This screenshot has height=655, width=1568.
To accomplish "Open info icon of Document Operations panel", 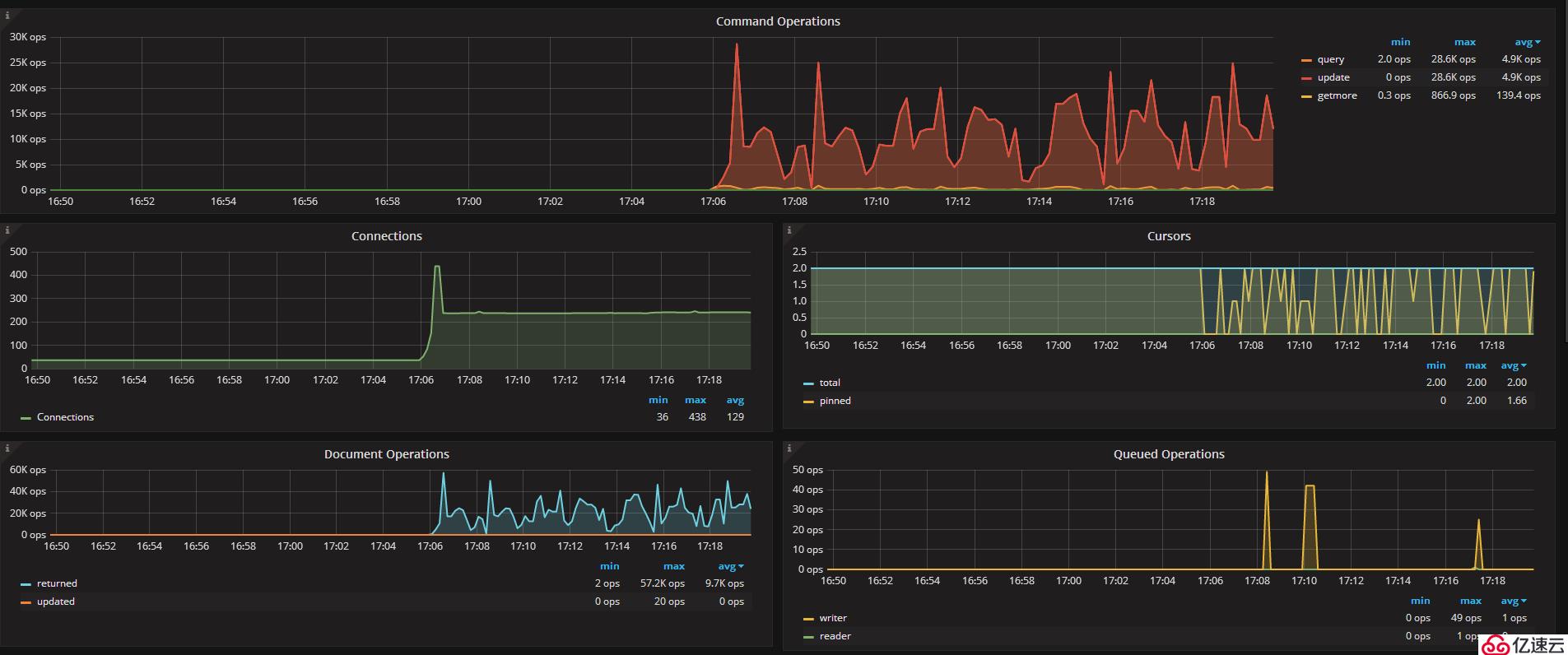I will (x=7, y=448).
